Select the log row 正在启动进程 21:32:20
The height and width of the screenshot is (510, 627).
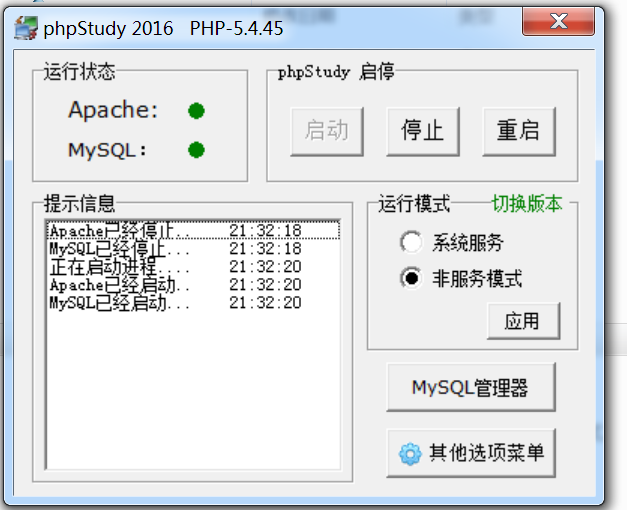193,266
